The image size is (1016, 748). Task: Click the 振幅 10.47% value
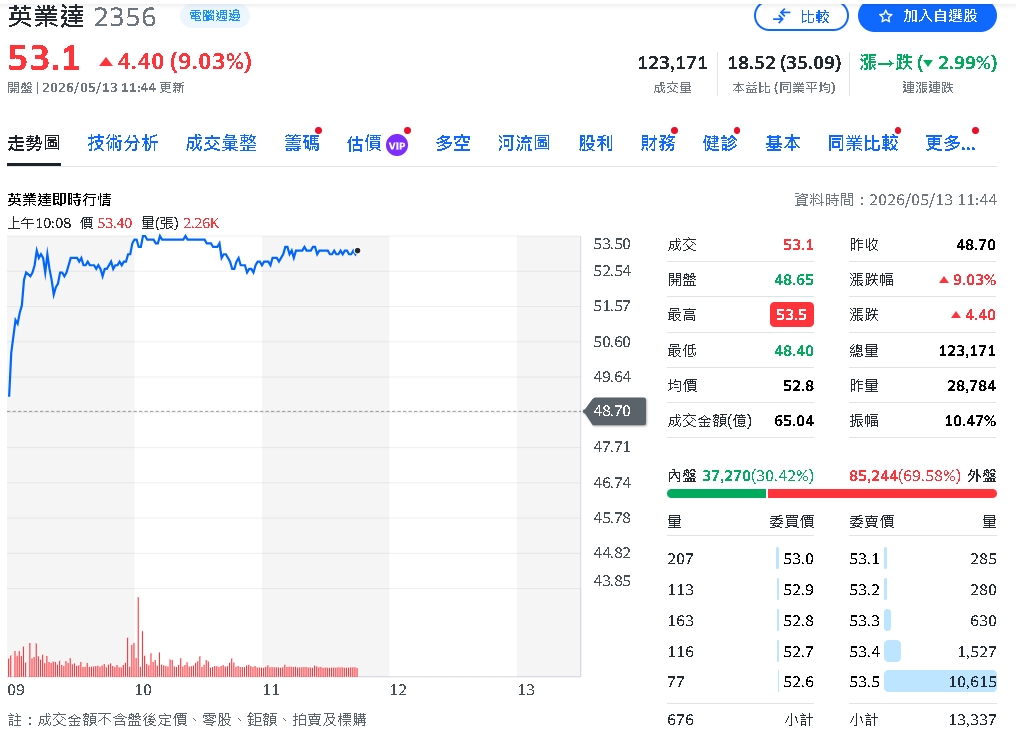970,421
